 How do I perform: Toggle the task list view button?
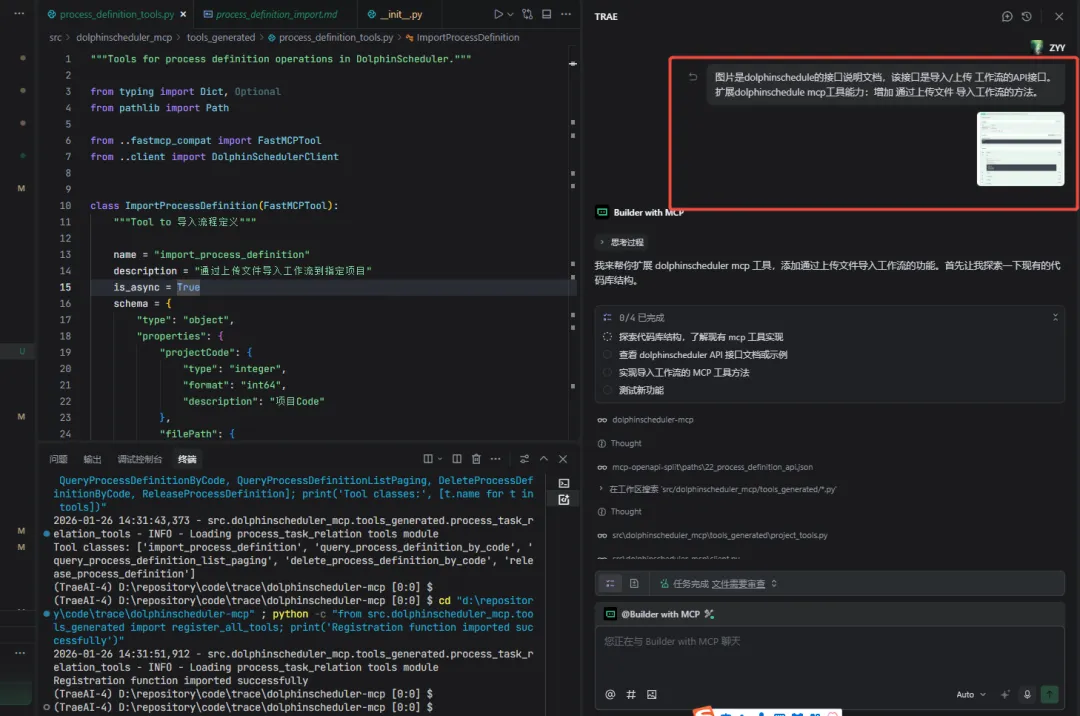610,584
